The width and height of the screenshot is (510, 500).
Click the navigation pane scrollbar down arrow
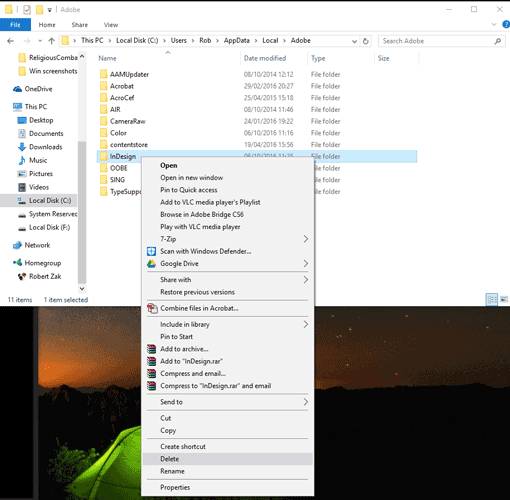click(82, 289)
